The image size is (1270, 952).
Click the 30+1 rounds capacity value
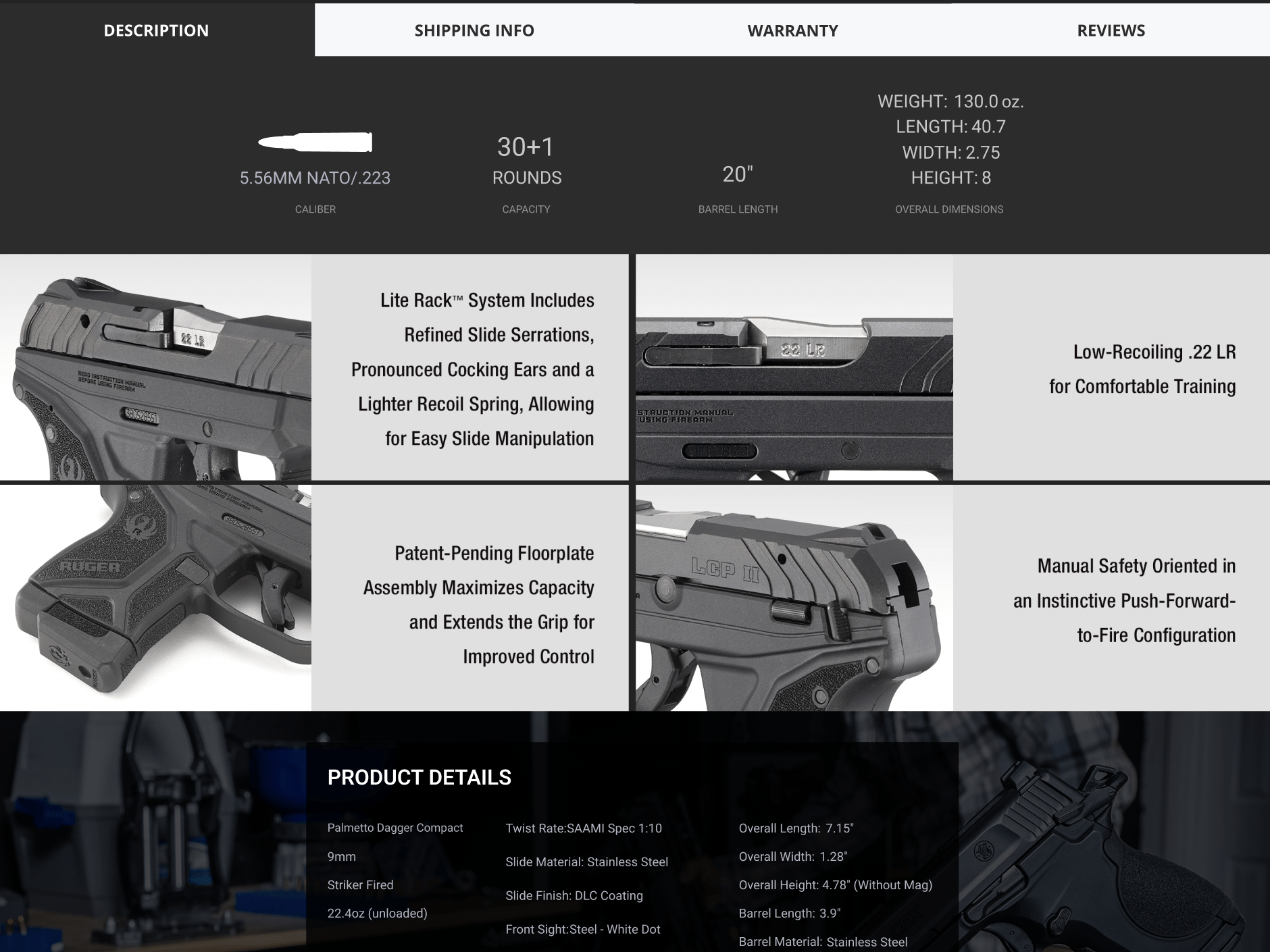[x=526, y=147]
